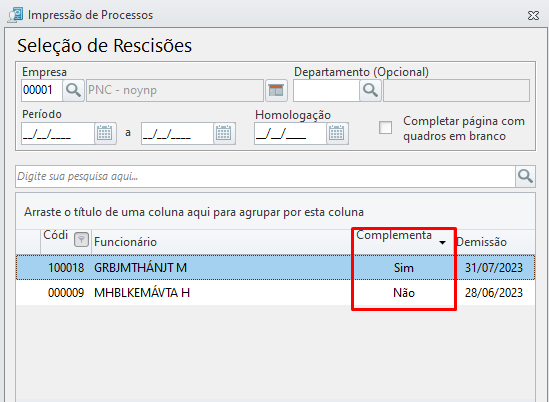Open the Código column filter icon
Viewport: 549px width, 402px height.
pyautogui.click(x=81, y=240)
